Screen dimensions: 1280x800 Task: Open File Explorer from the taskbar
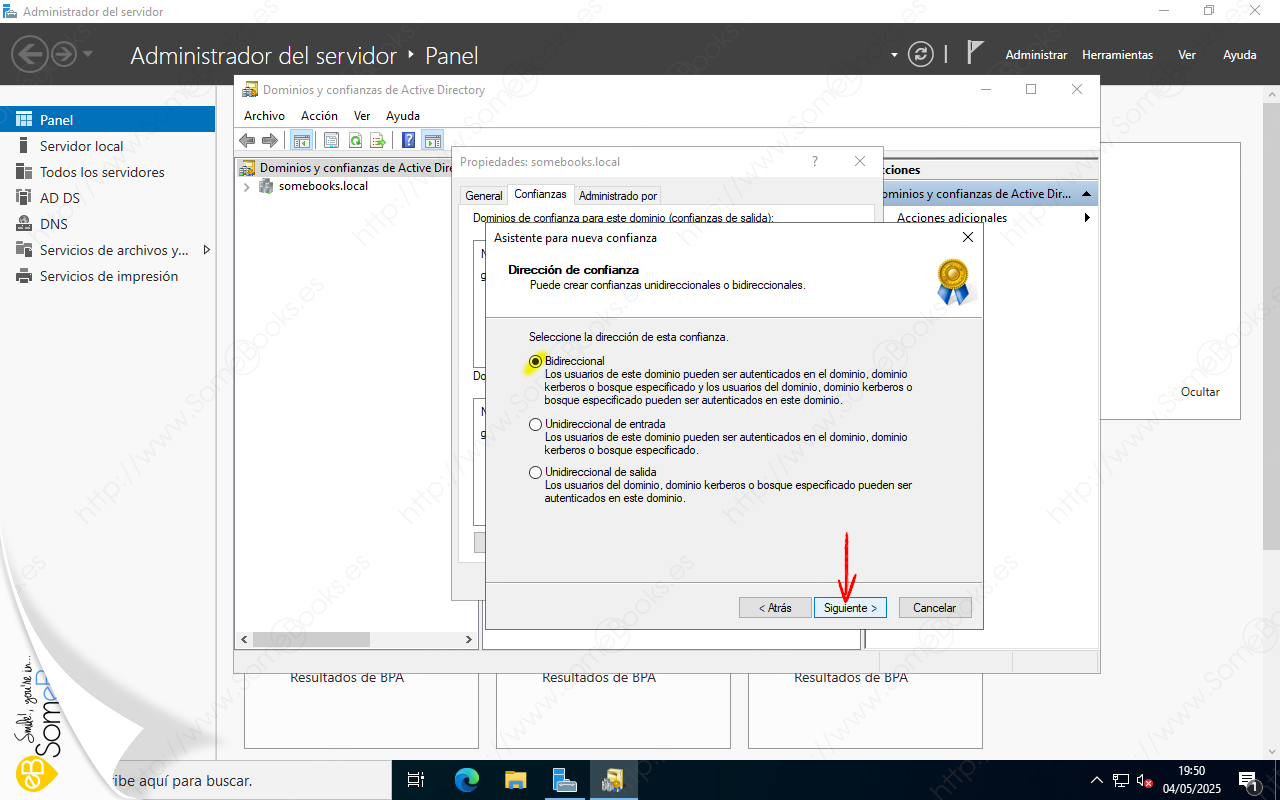515,780
